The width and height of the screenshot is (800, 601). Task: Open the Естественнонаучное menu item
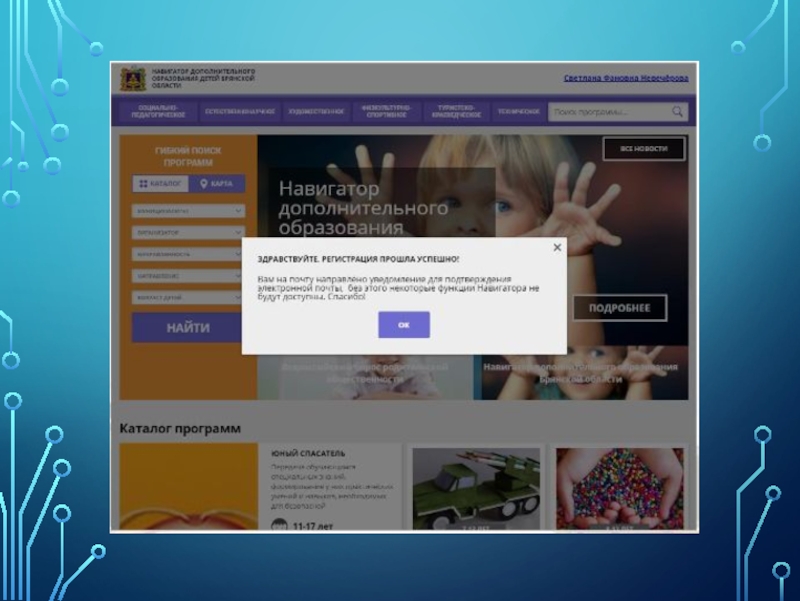coord(240,111)
